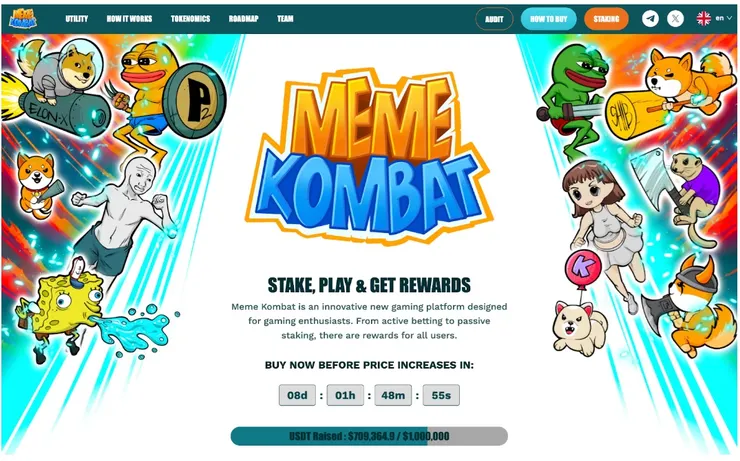Navigate to the Roadmap section
The height and width of the screenshot is (461, 740).
(244, 19)
